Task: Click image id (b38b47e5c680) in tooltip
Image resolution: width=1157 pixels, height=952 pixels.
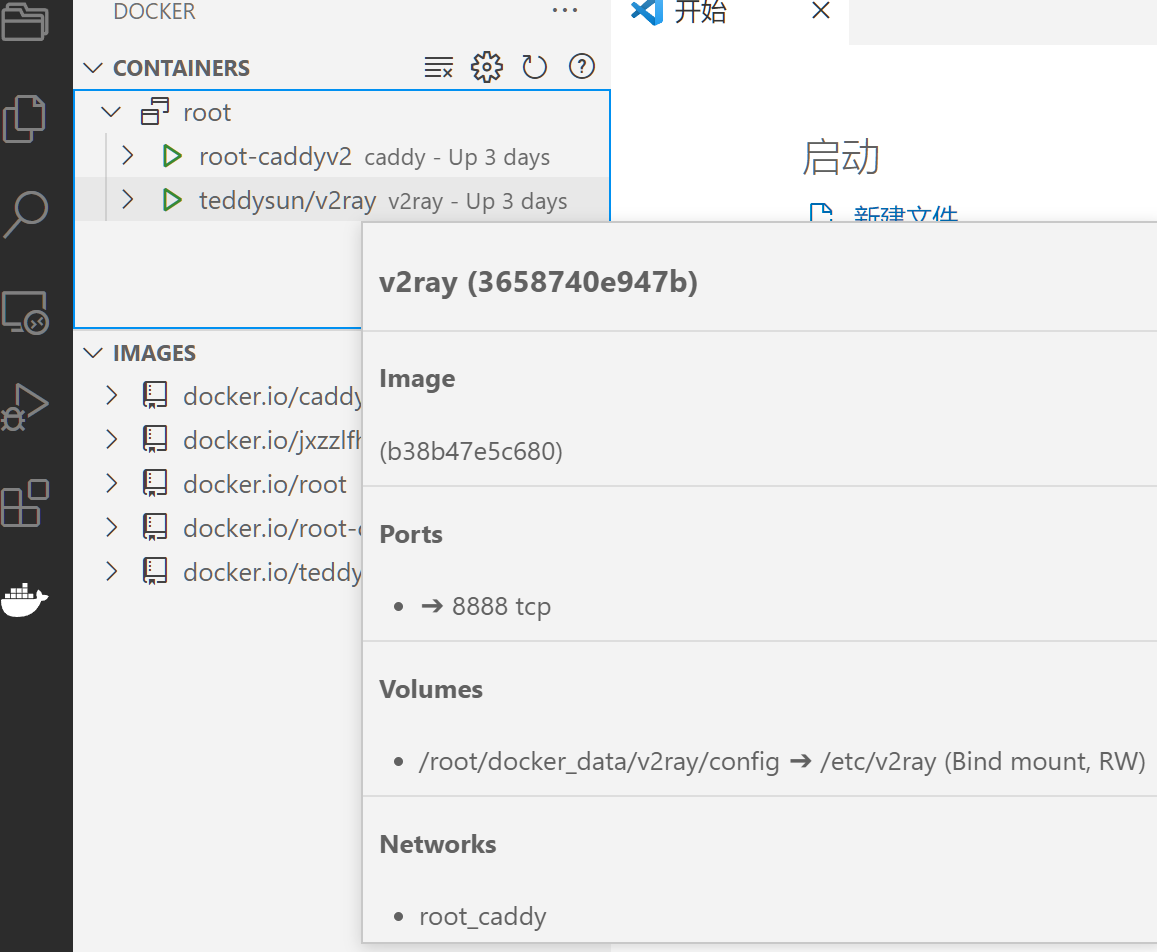Action: click(471, 451)
